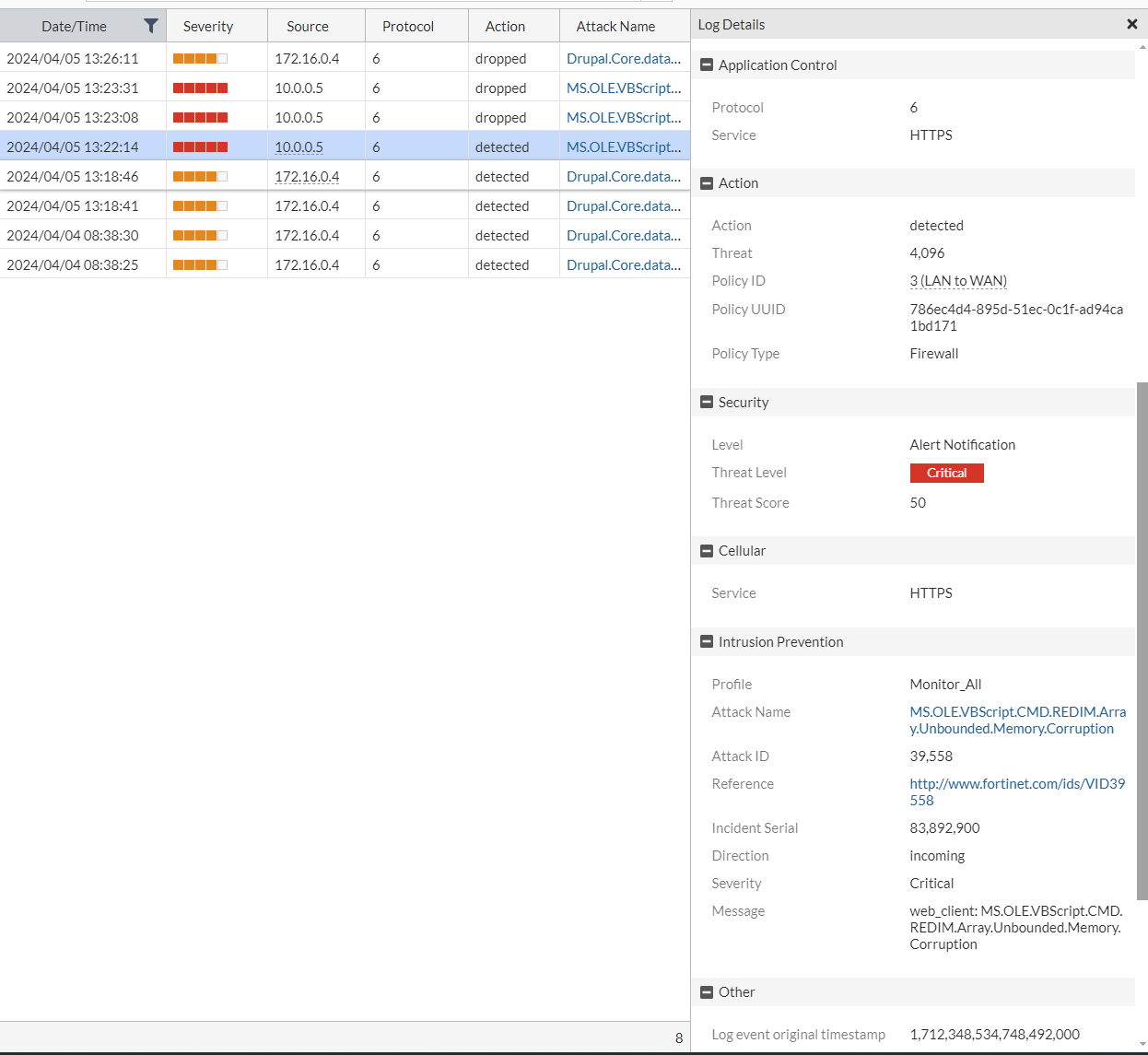Collapse the Other section icon
Viewport: 1148px width, 1055px height.
pos(707,992)
